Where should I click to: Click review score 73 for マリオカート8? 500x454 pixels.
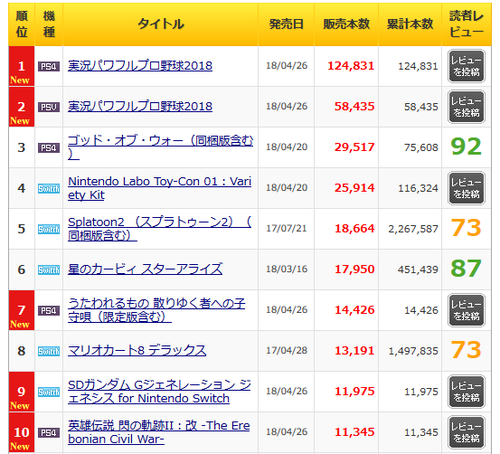[466, 350]
